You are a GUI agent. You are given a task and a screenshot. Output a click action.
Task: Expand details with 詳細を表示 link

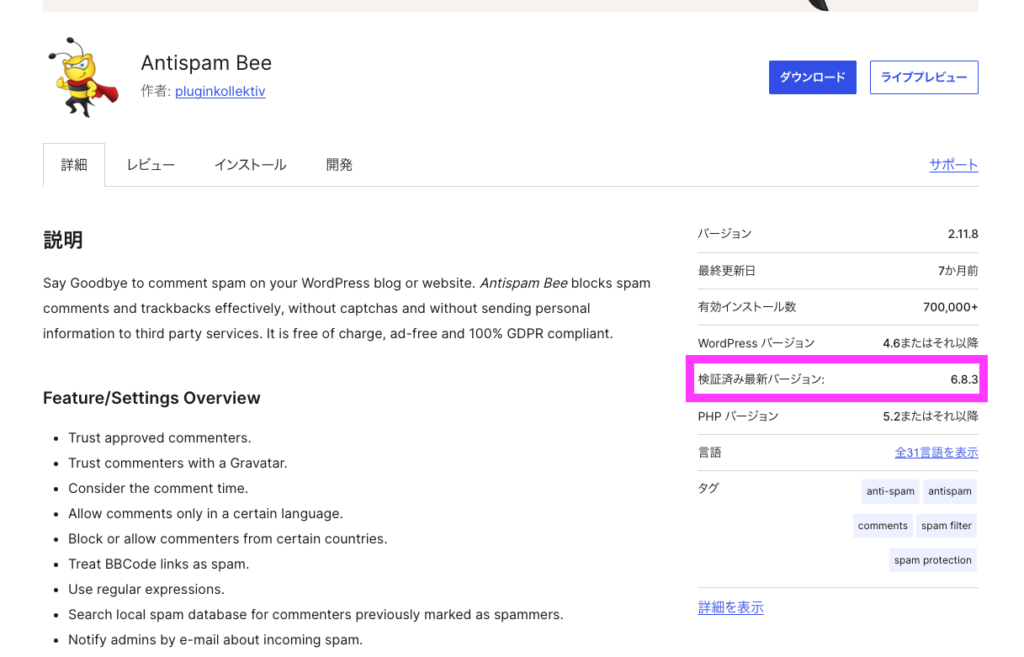pos(730,608)
